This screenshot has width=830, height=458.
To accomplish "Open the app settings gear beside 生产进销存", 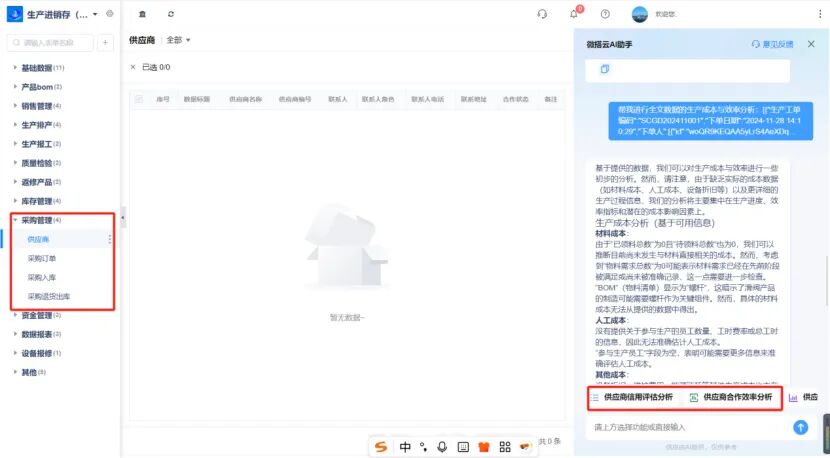I will [x=110, y=14].
